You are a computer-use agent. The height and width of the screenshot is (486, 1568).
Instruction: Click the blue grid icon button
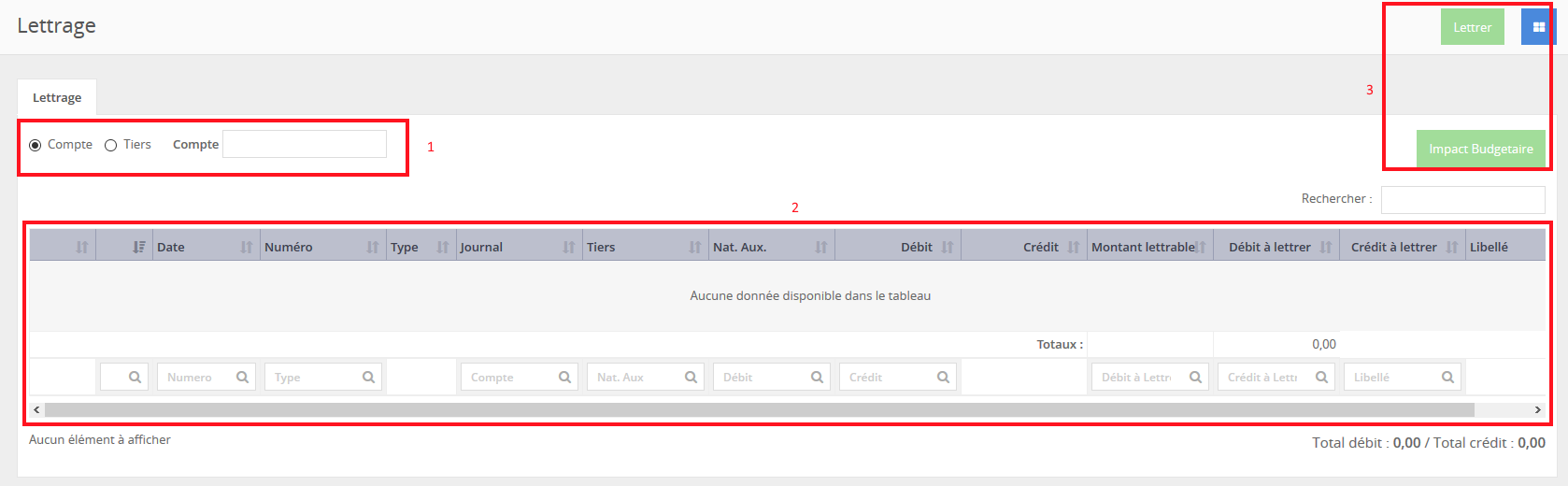click(x=1537, y=27)
